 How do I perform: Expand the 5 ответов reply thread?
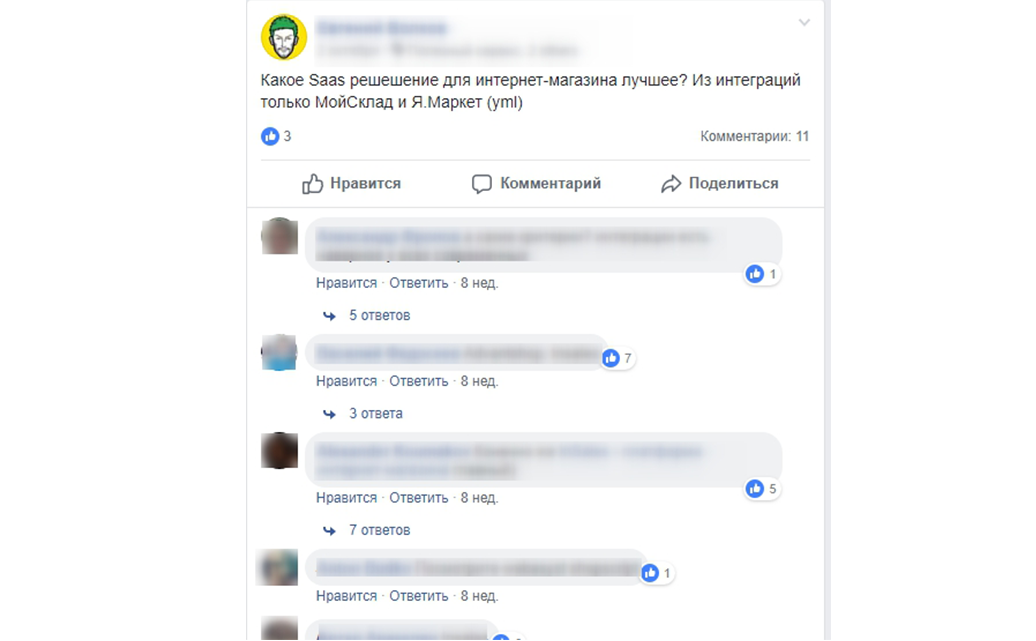pos(379,316)
